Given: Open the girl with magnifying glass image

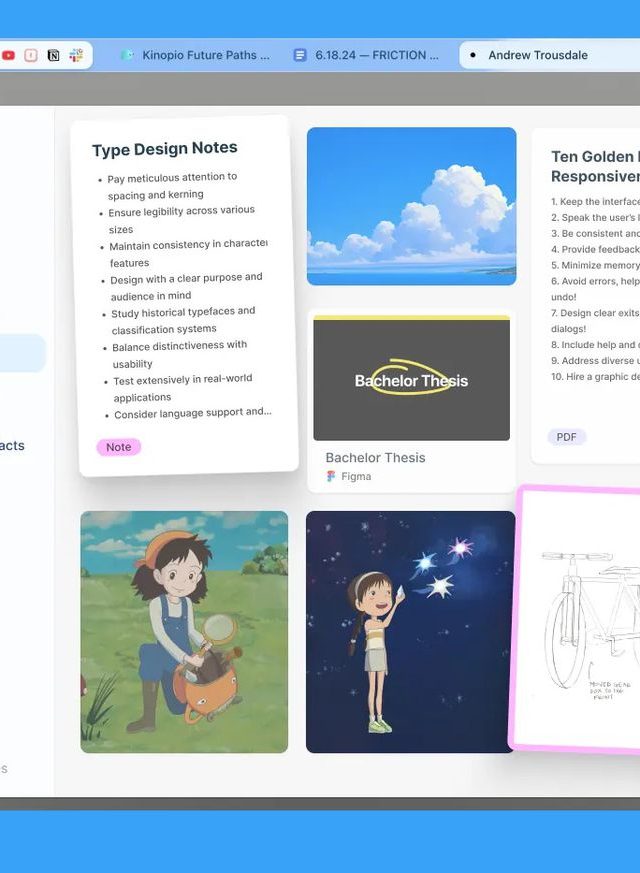Looking at the screenshot, I should 184,631.
